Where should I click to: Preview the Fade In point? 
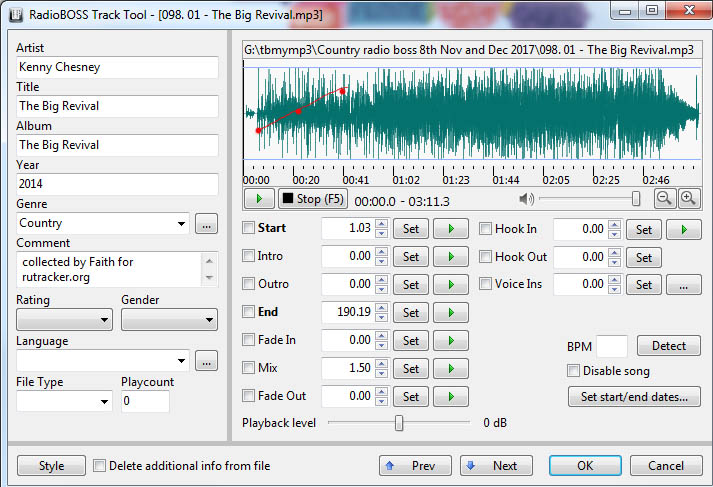pos(451,341)
